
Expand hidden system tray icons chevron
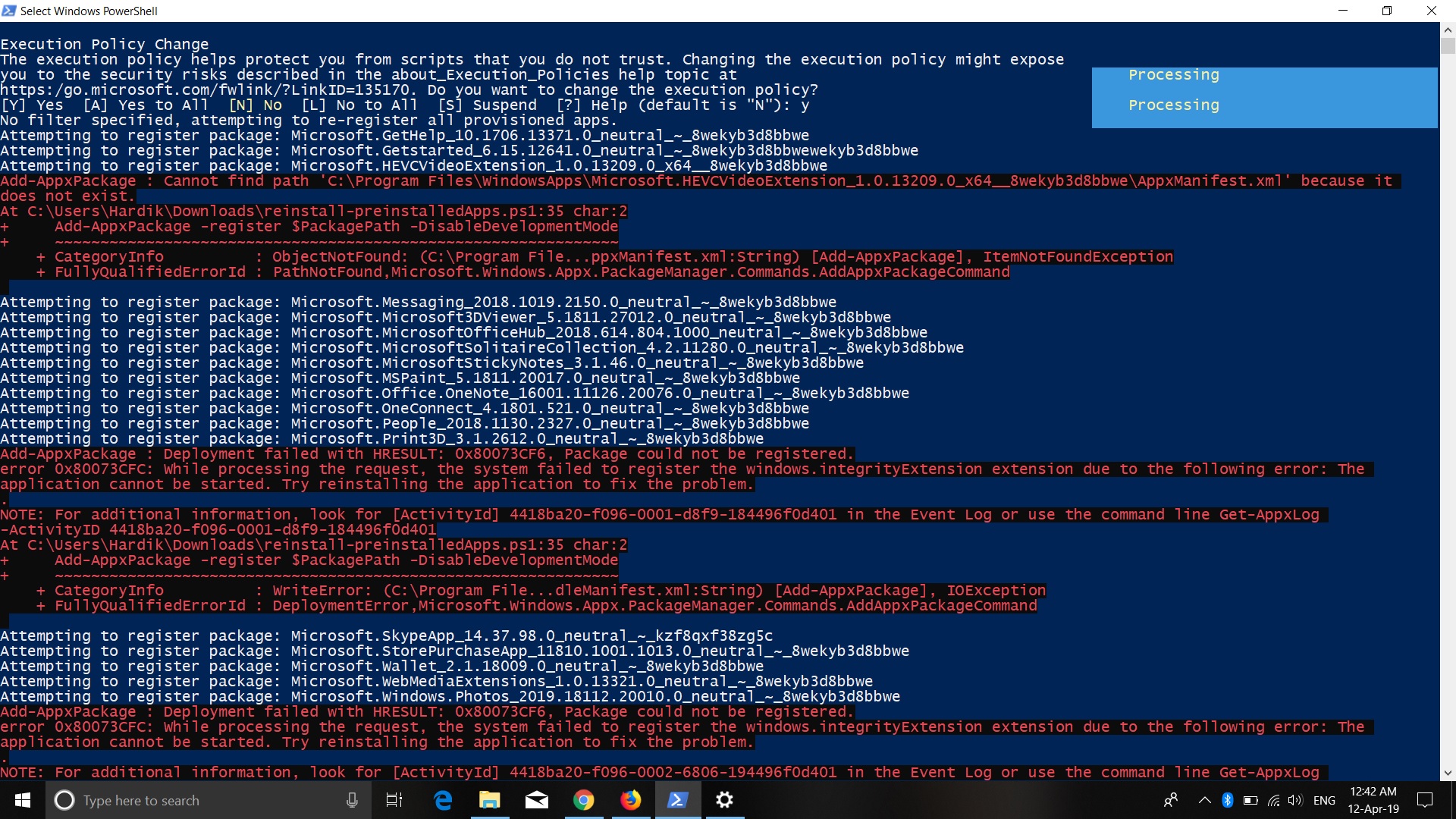[x=1204, y=800]
